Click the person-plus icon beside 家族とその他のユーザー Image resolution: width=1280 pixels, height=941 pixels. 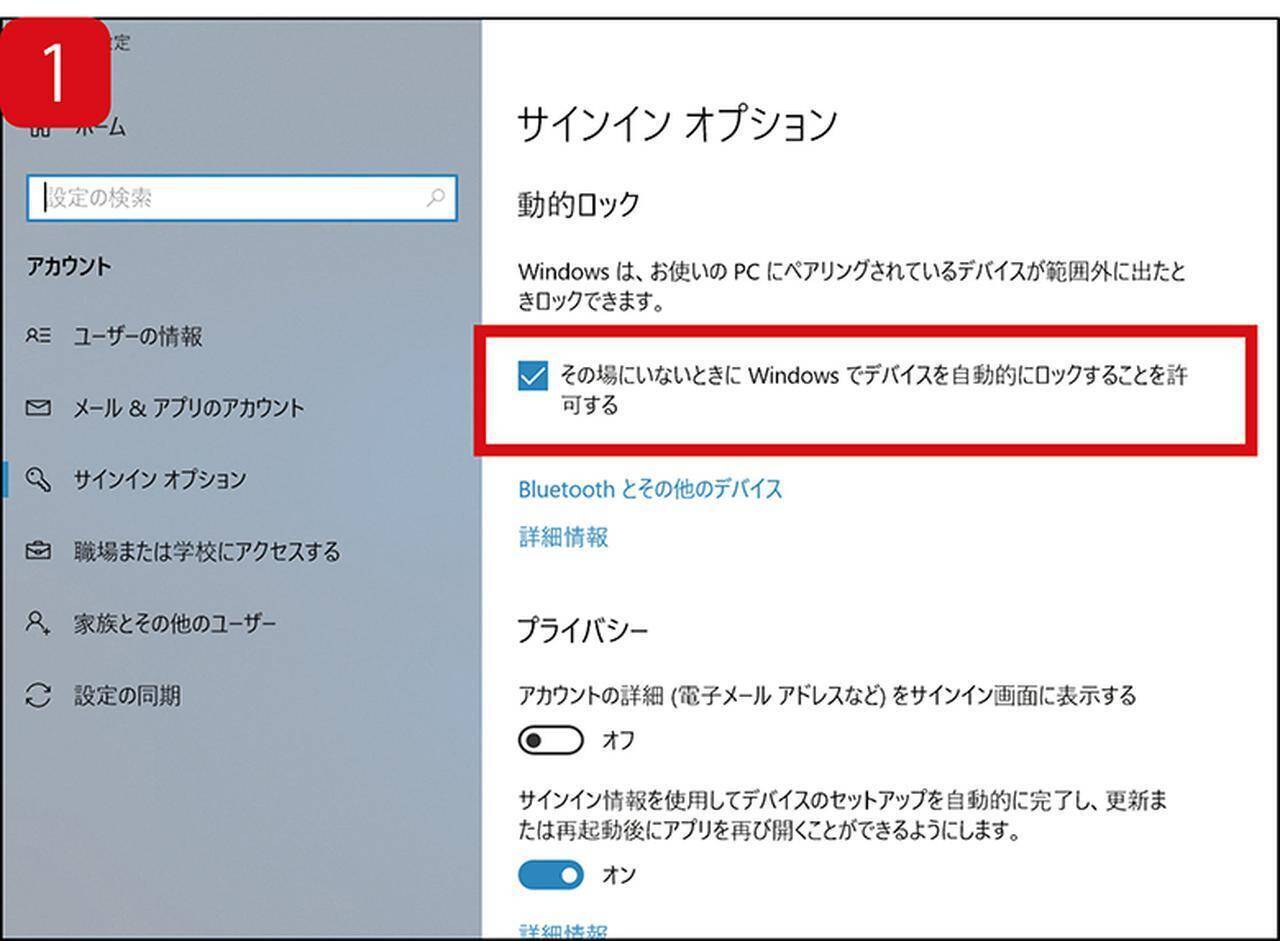click(38, 623)
